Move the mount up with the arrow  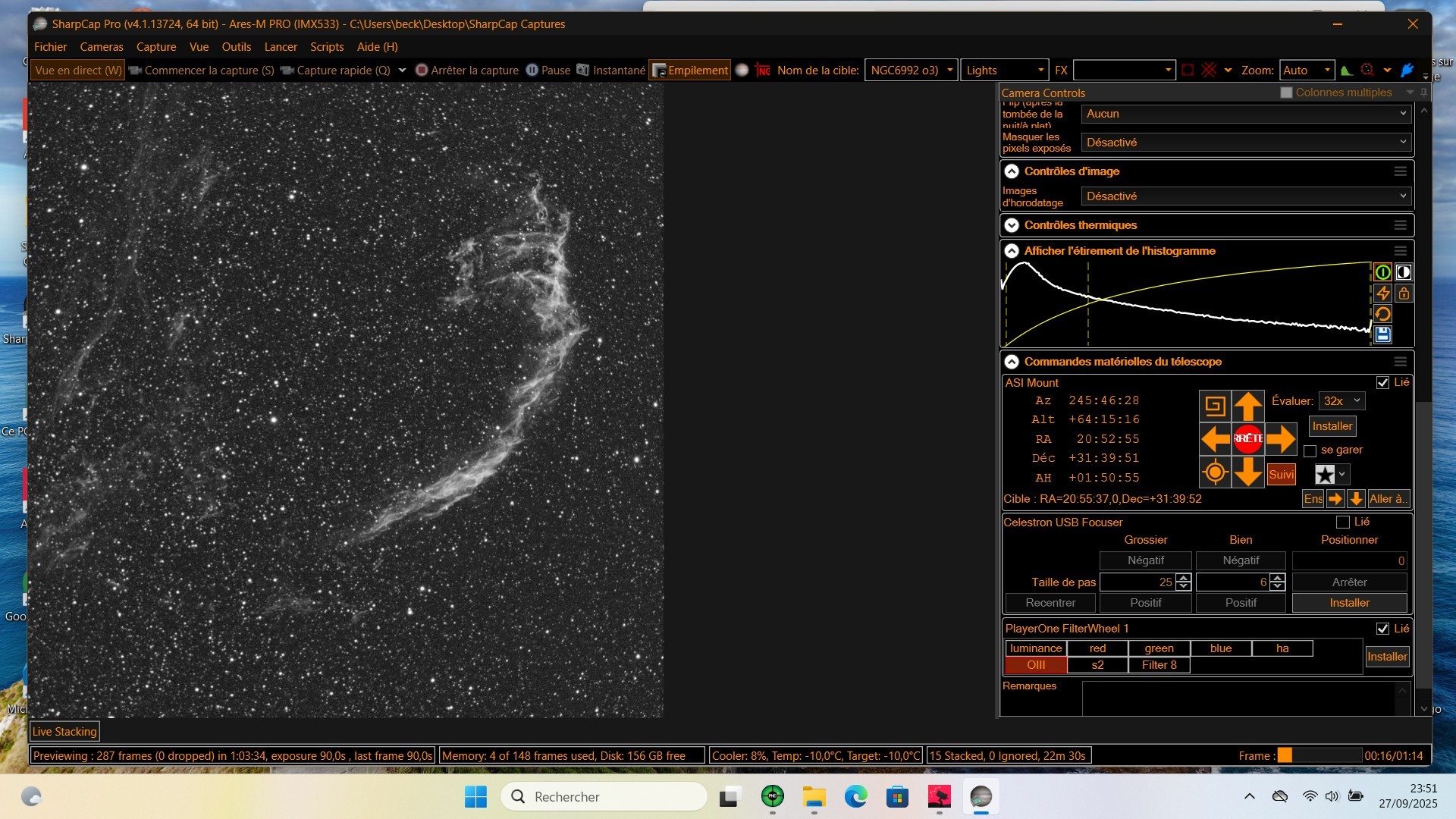pyautogui.click(x=1247, y=406)
